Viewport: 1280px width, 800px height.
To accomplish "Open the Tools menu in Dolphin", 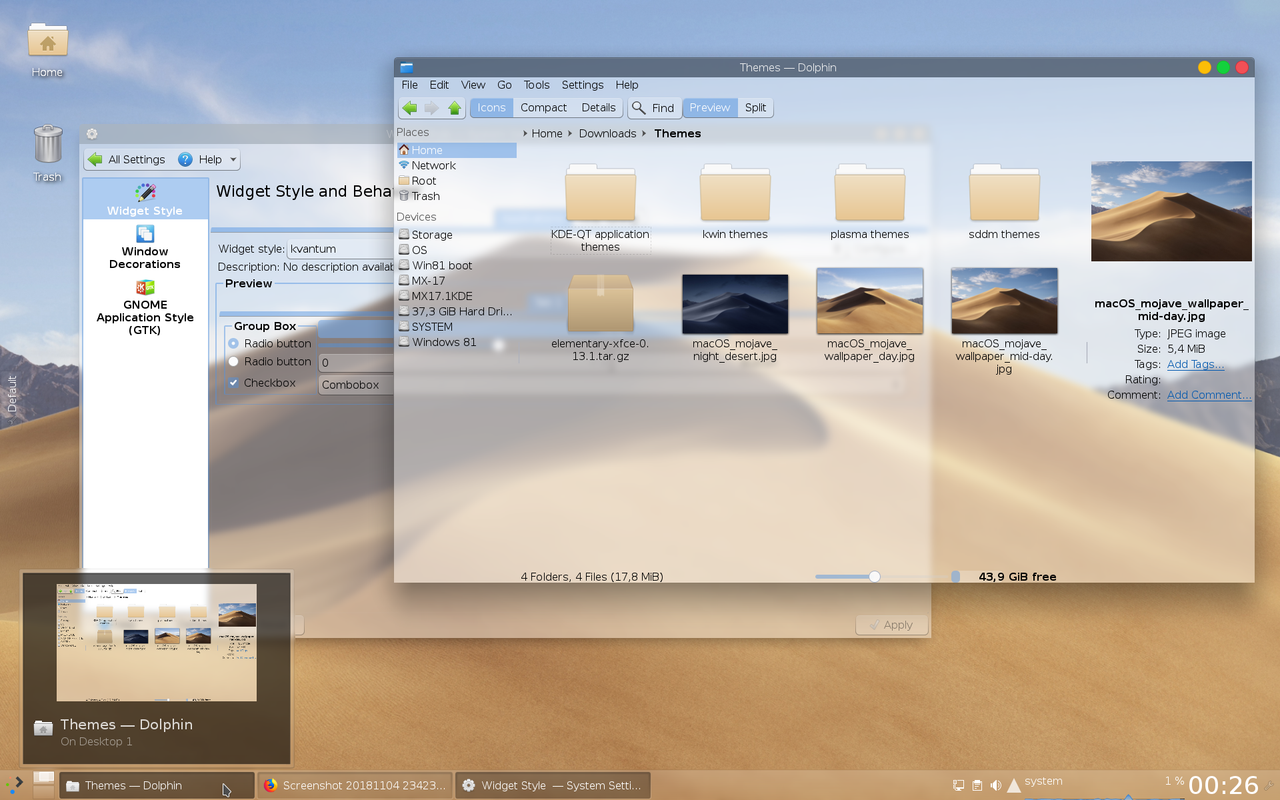I will [x=537, y=85].
